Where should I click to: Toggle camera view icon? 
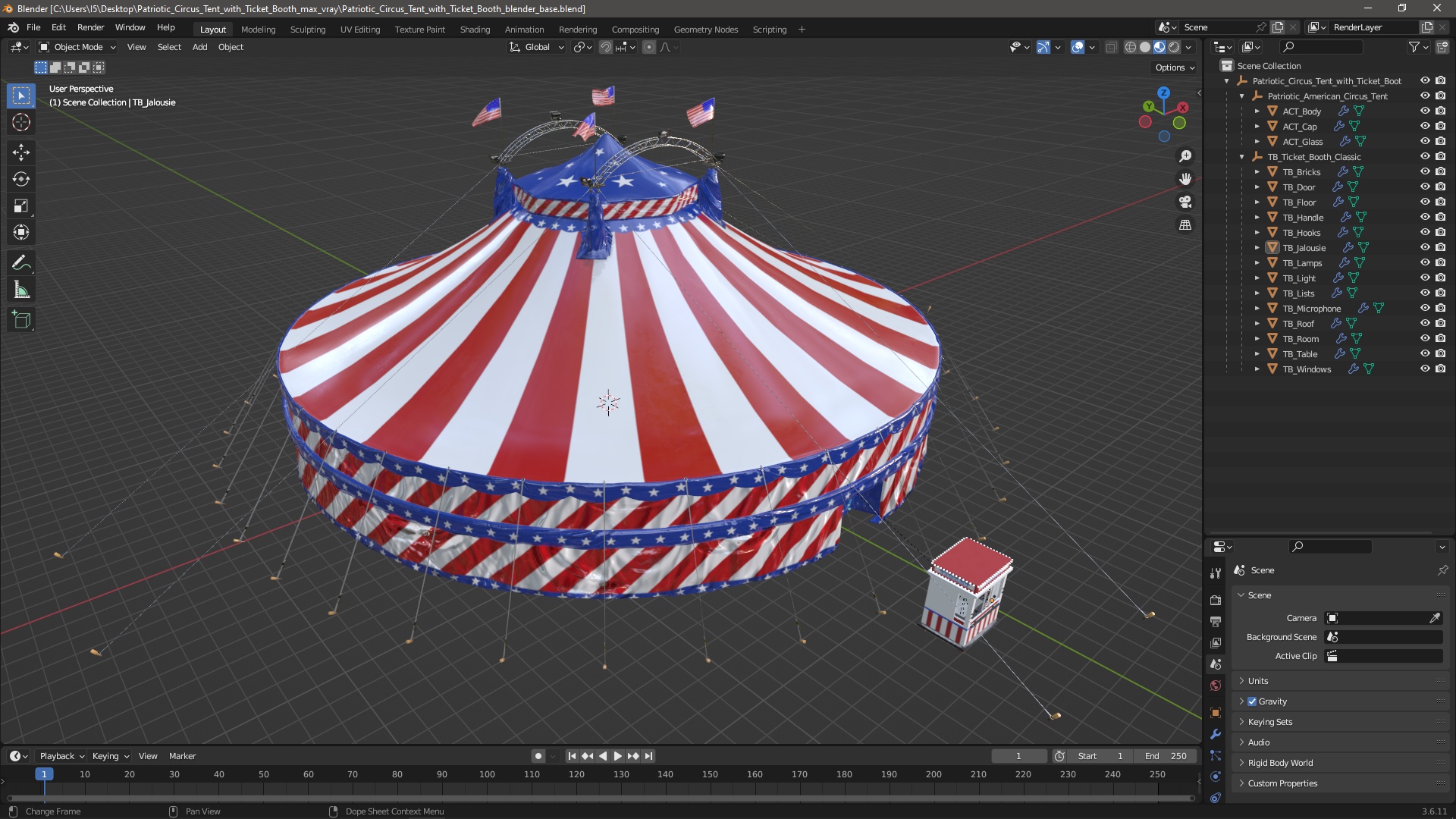pos(1185,202)
